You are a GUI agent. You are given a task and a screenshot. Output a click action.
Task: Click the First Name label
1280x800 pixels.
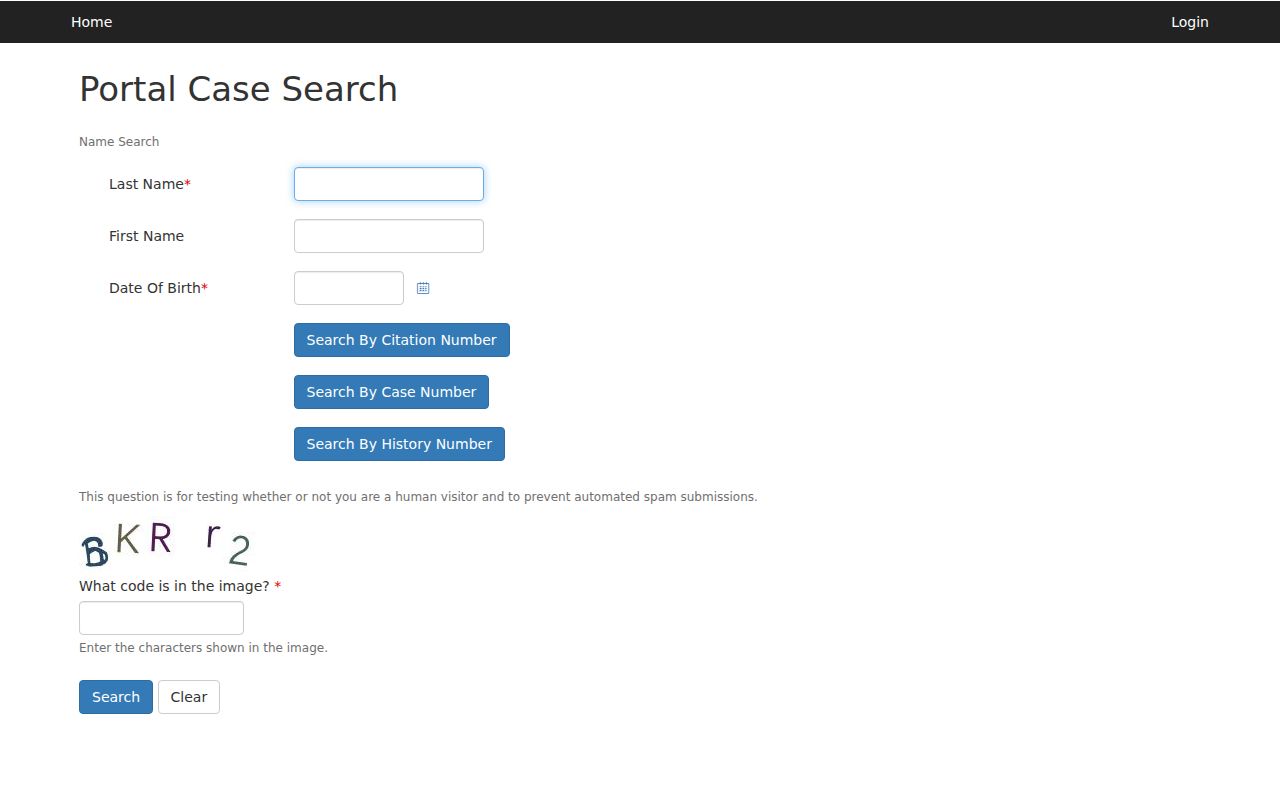coord(146,236)
